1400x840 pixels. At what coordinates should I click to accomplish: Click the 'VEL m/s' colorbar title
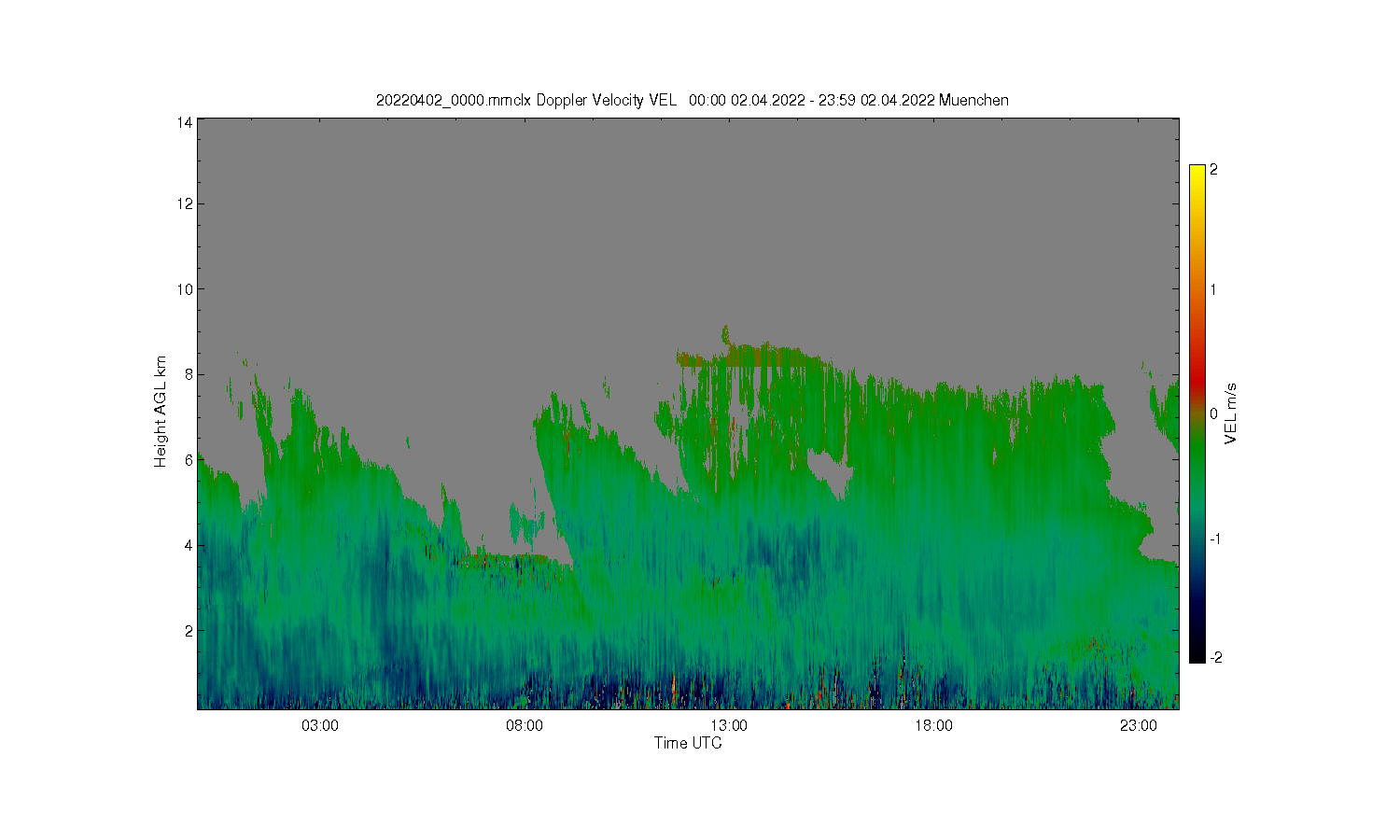pos(1231,413)
